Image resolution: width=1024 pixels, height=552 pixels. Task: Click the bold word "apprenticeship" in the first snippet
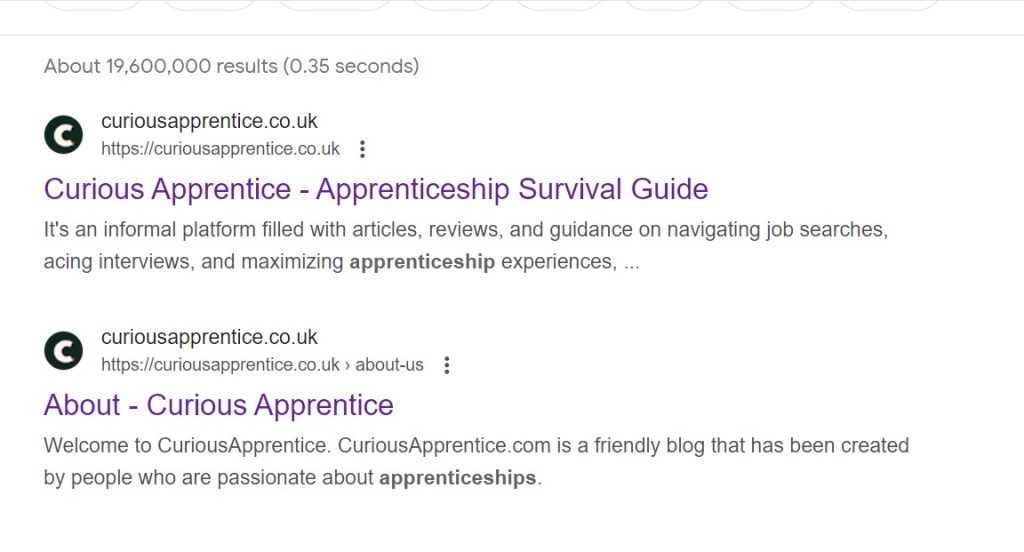tap(422, 262)
